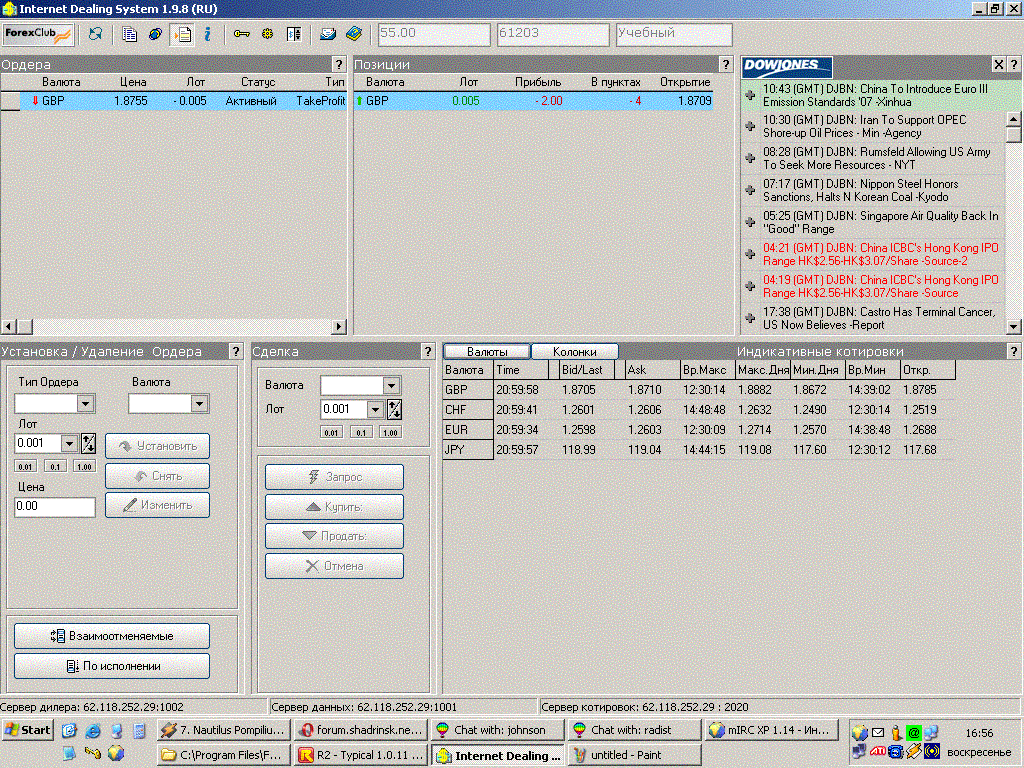Open the Лот dropdown in order setup
Image resolution: width=1024 pixels, height=768 pixels.
[x=70, y=443]
